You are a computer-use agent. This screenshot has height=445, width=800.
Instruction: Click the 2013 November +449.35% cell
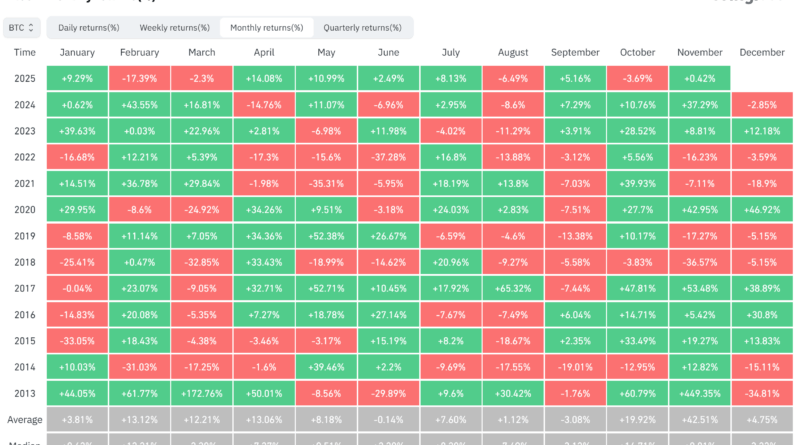click(700, 392)
